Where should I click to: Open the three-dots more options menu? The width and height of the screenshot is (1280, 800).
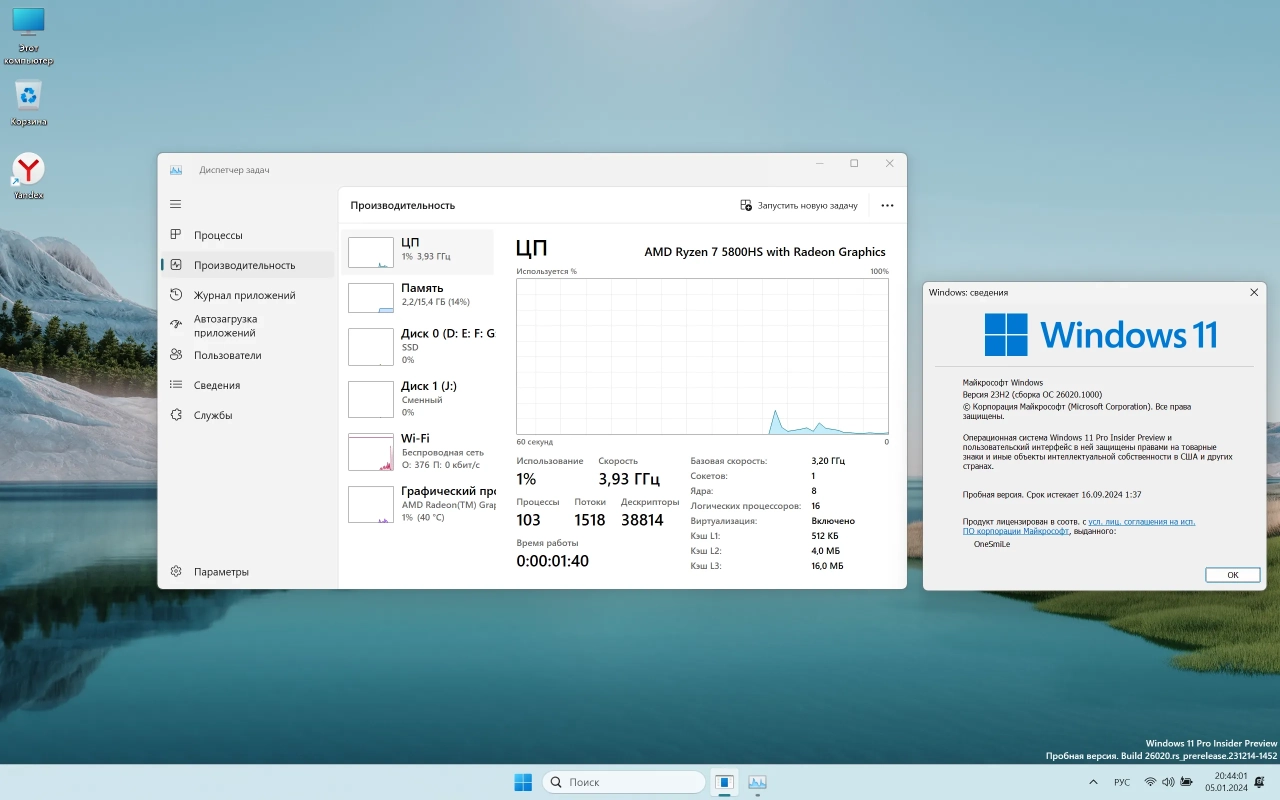click(887, 205)
